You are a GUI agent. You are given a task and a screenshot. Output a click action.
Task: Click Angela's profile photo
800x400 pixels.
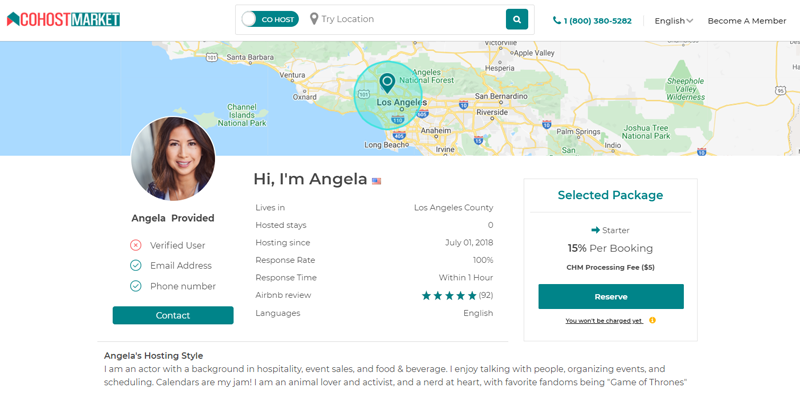click(173, 158)
